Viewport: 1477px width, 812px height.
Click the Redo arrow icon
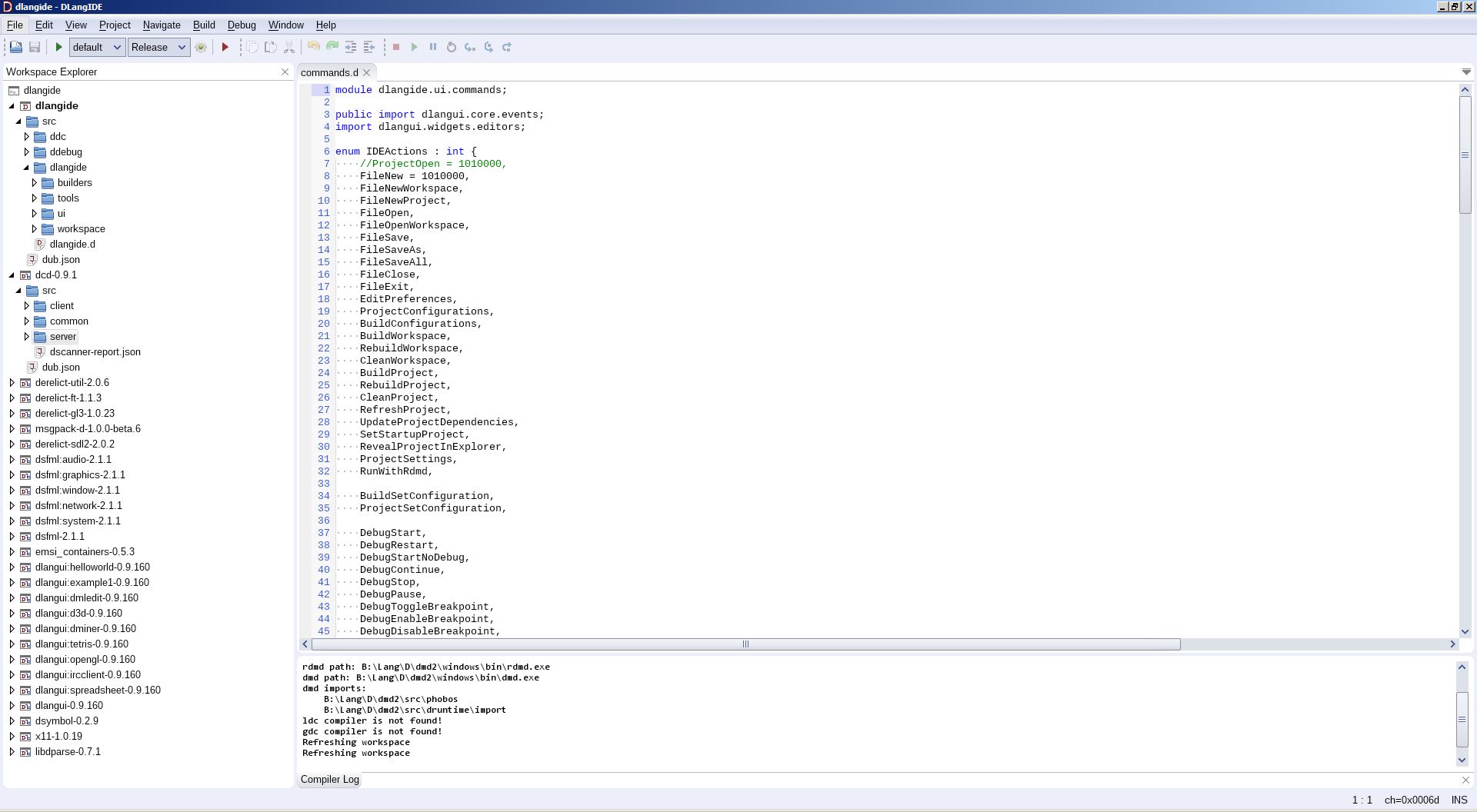tap(332, 46)
